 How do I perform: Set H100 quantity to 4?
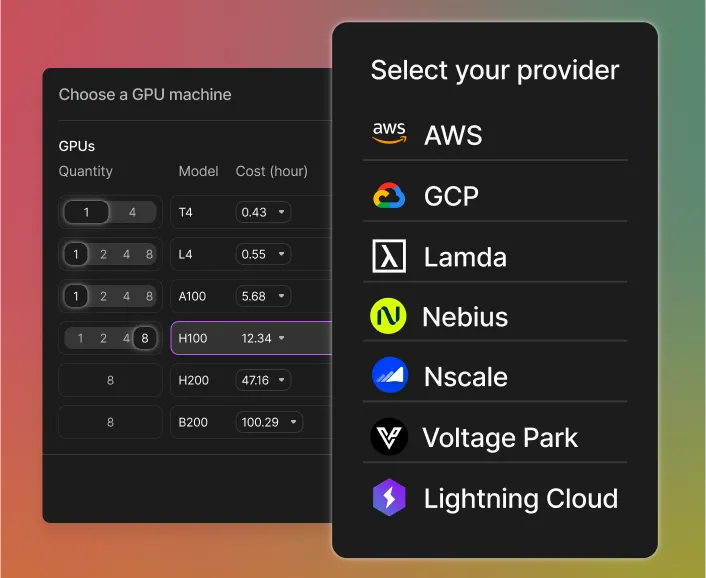pos(126,338)
